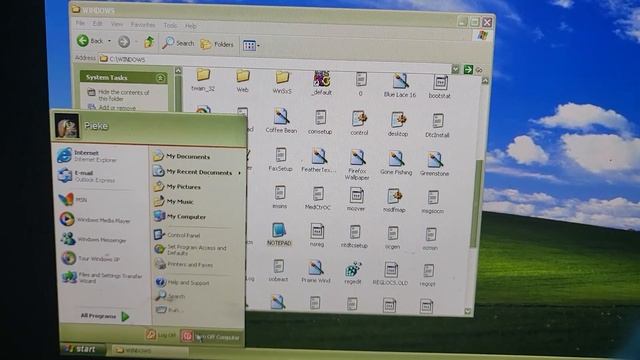Click the file list vertical scrollbar

pyautogui.click(x=475, y=203)
